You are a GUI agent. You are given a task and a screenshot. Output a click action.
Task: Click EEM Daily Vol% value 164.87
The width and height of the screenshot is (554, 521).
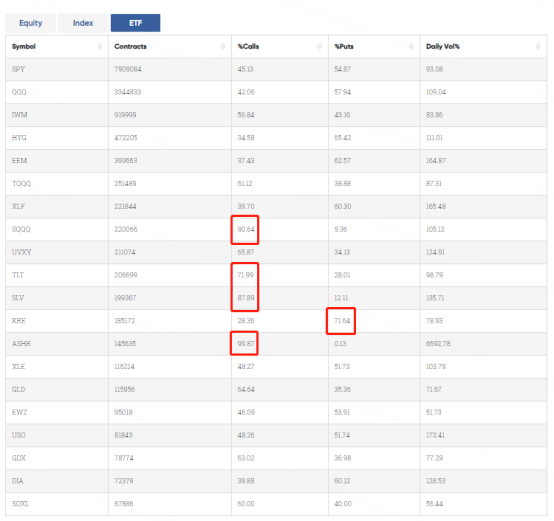(x=436, y=161)
